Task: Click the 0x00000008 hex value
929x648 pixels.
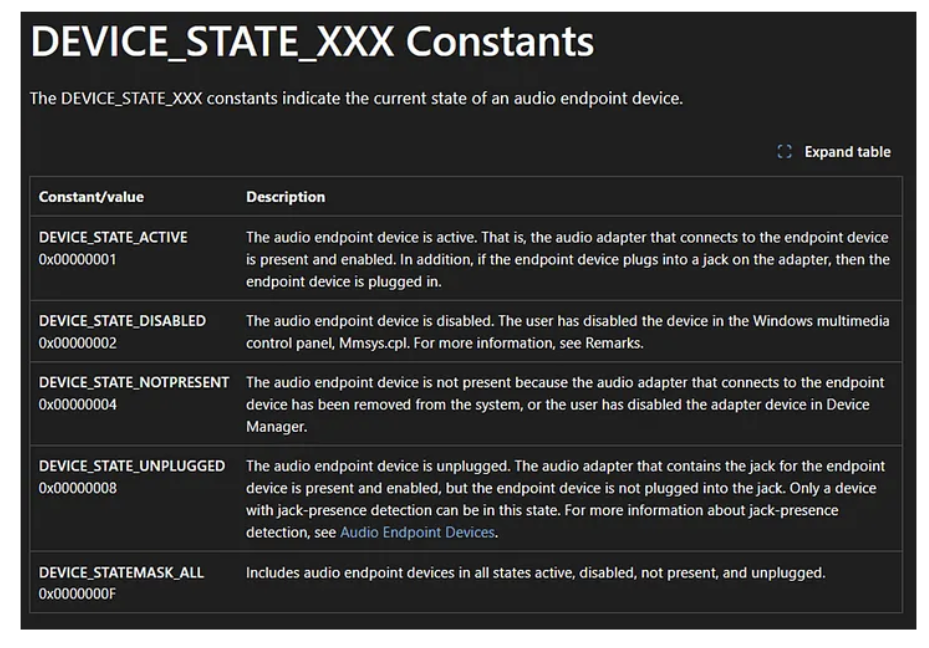Action: pos(78,488)
